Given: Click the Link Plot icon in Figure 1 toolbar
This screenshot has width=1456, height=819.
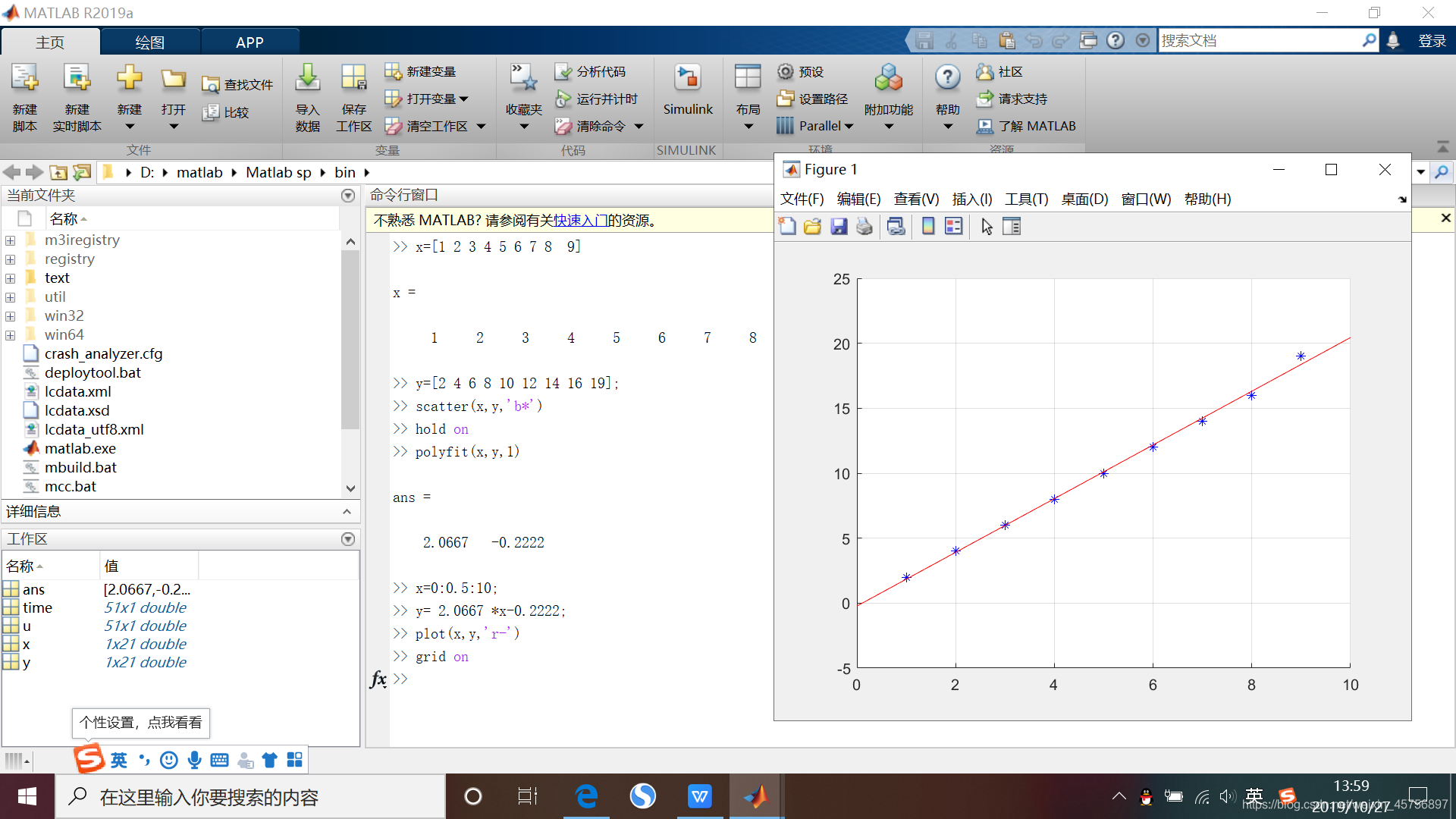Looking at the screenshot, I should (896, 226).
